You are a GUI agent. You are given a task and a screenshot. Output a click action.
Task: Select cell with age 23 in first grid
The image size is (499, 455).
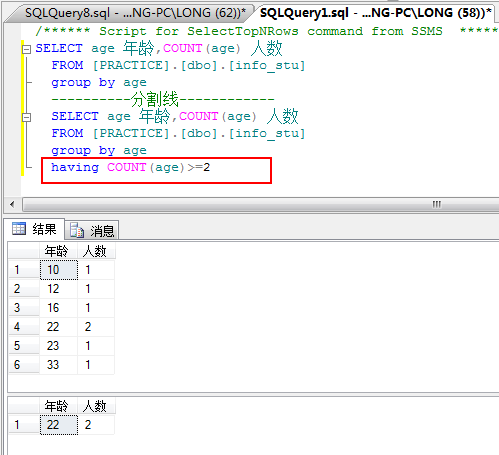(x=59, y=346)
